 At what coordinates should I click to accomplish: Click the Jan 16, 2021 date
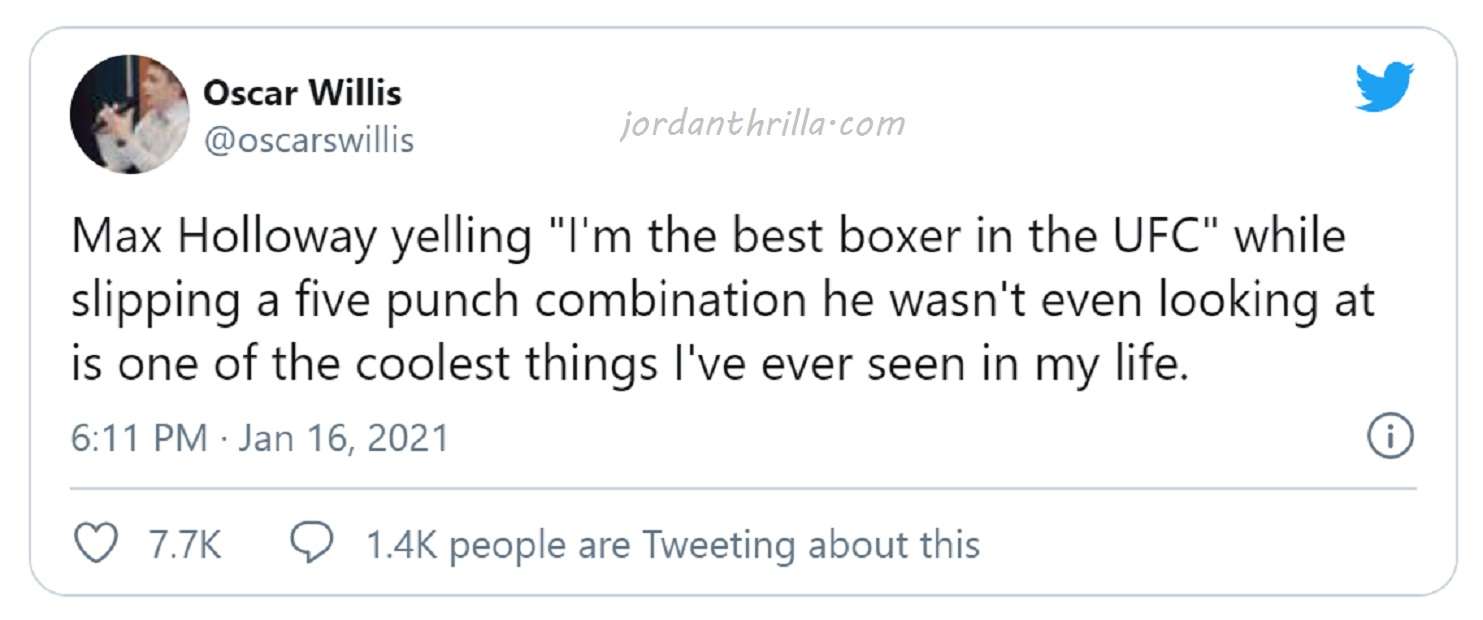[x=343, y=439]
